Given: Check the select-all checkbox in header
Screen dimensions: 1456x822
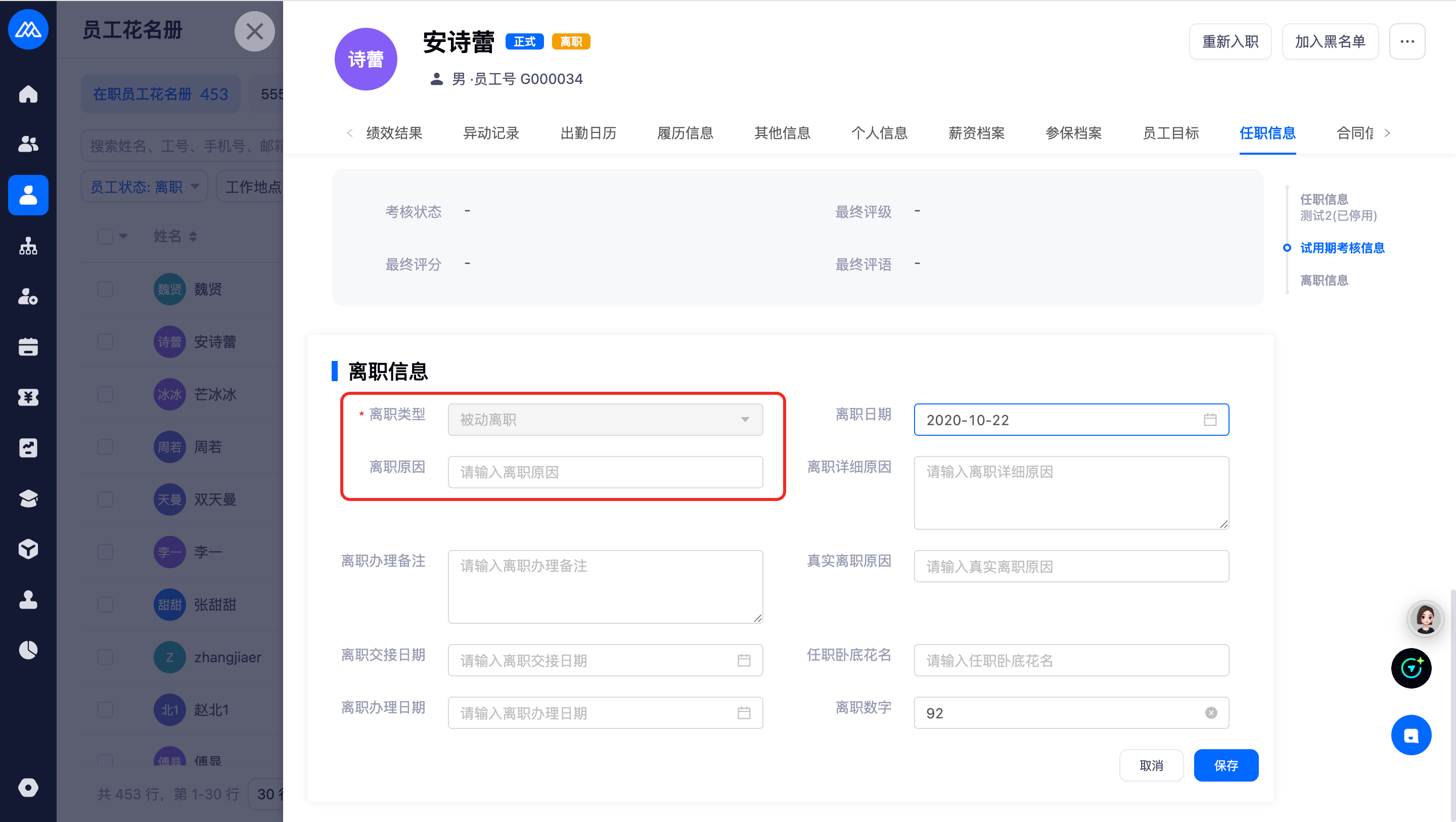Looking at the screenshot, I should coord(105,236).
